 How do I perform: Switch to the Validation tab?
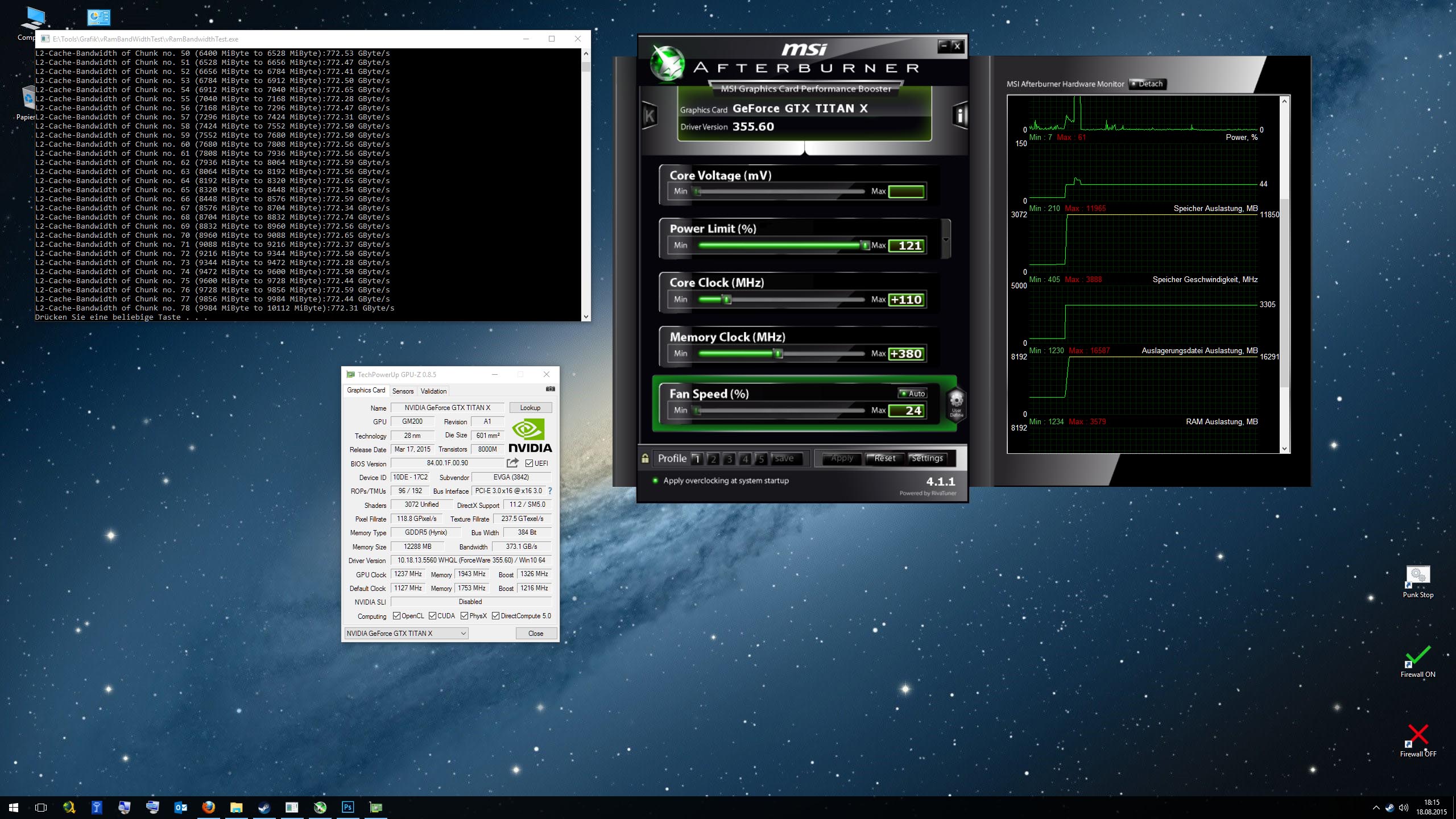[433, 391]
